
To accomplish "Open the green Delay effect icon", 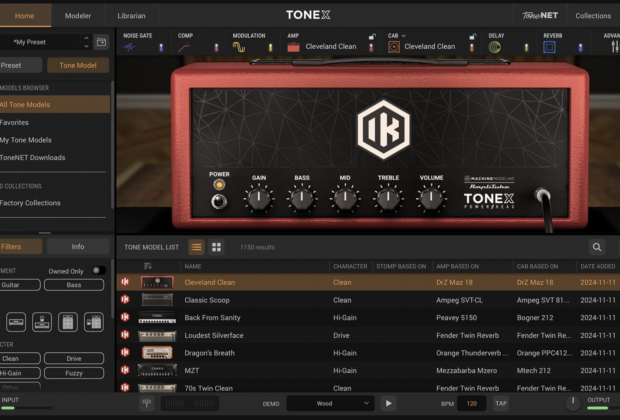I will (494, 47).
